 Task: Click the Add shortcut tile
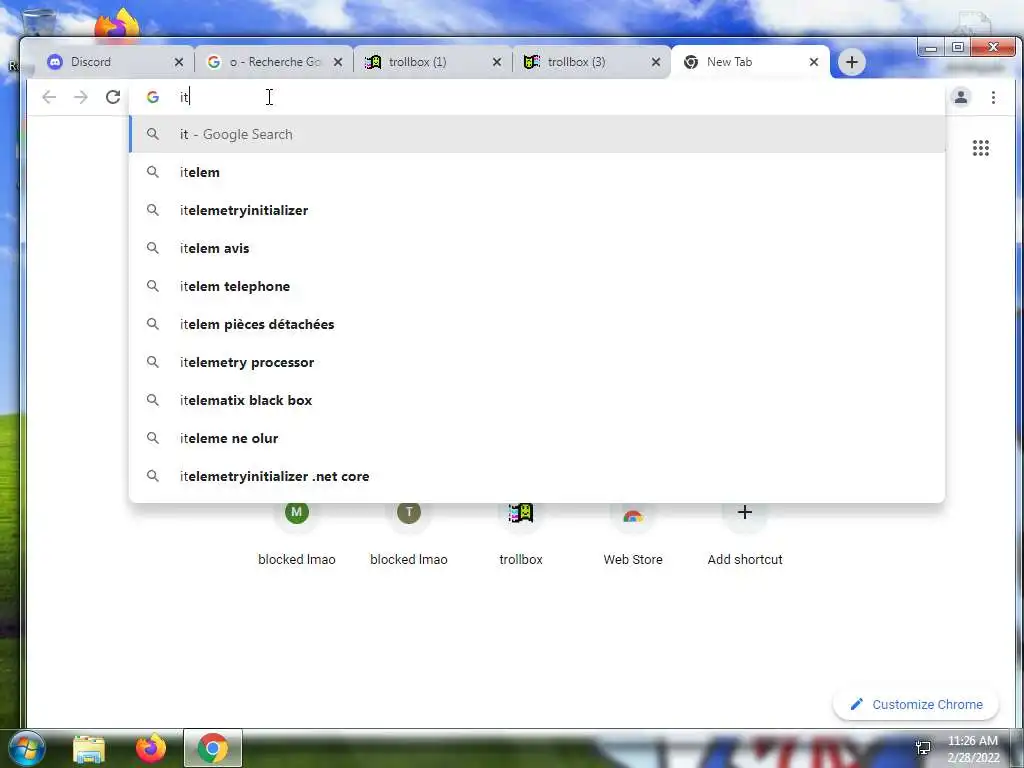click(x=744, y=532)
